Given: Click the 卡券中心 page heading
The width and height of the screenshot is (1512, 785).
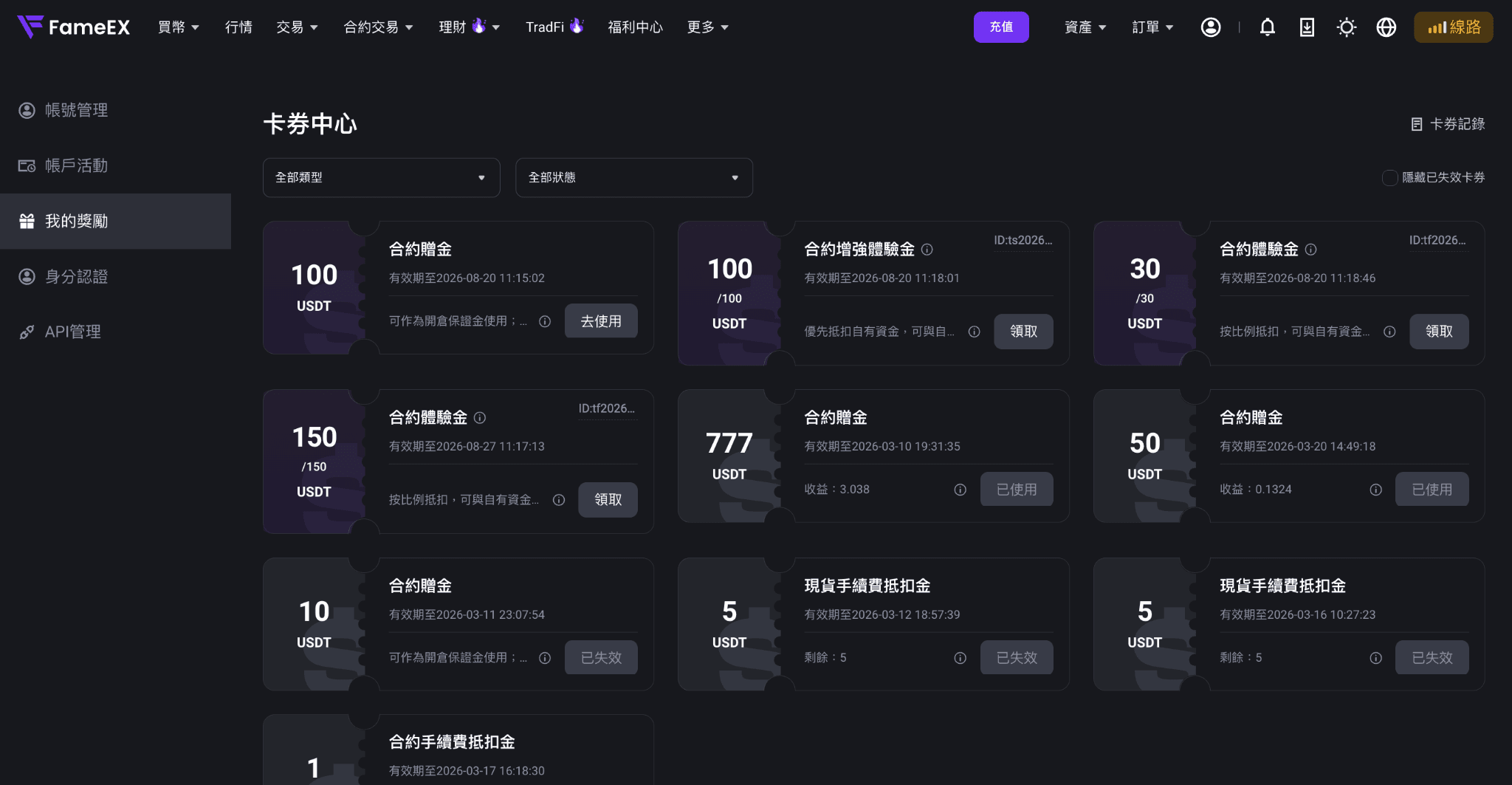Looking at the screenshot, I should (310, 124).
